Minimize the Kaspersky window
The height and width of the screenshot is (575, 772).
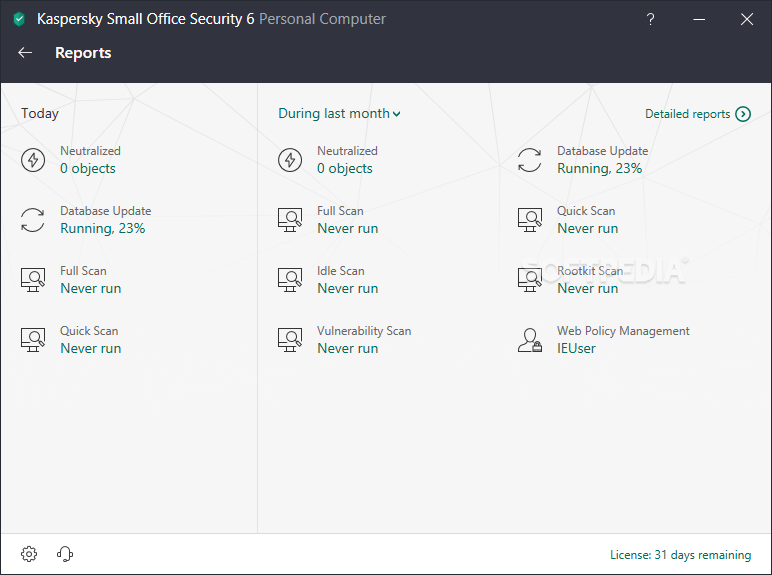(699, 19)
